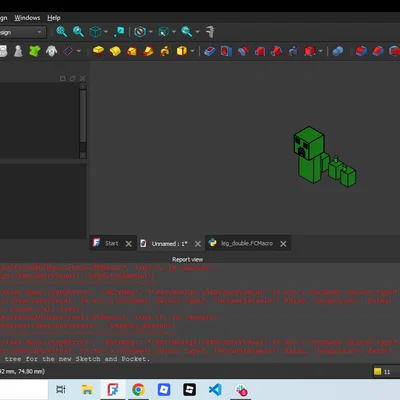The image size is (400, 400).
Task: Expand the additive primitives dropdown arrow
Action: 192,51
